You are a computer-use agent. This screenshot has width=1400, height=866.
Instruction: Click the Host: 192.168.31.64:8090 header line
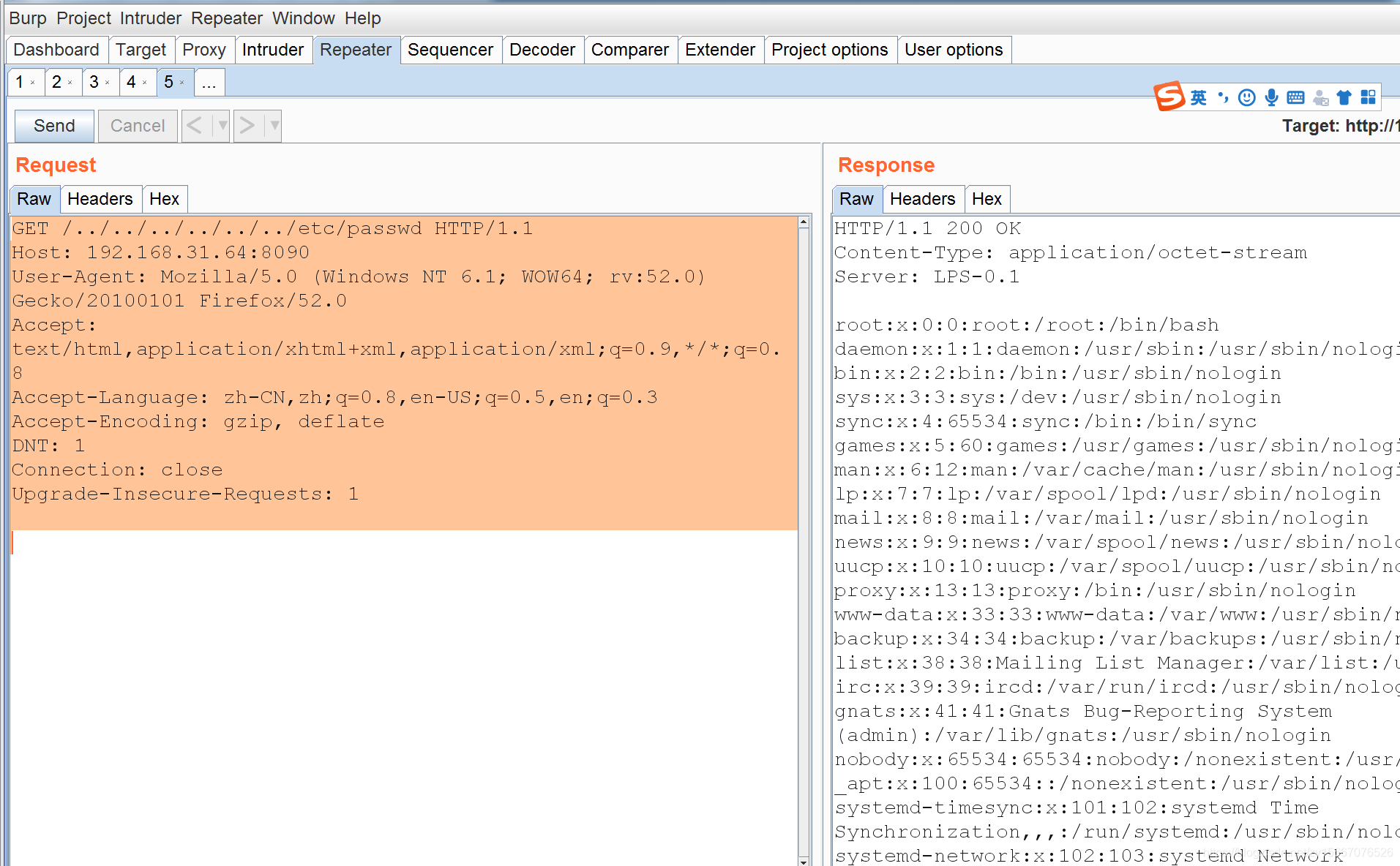[161, 252]
